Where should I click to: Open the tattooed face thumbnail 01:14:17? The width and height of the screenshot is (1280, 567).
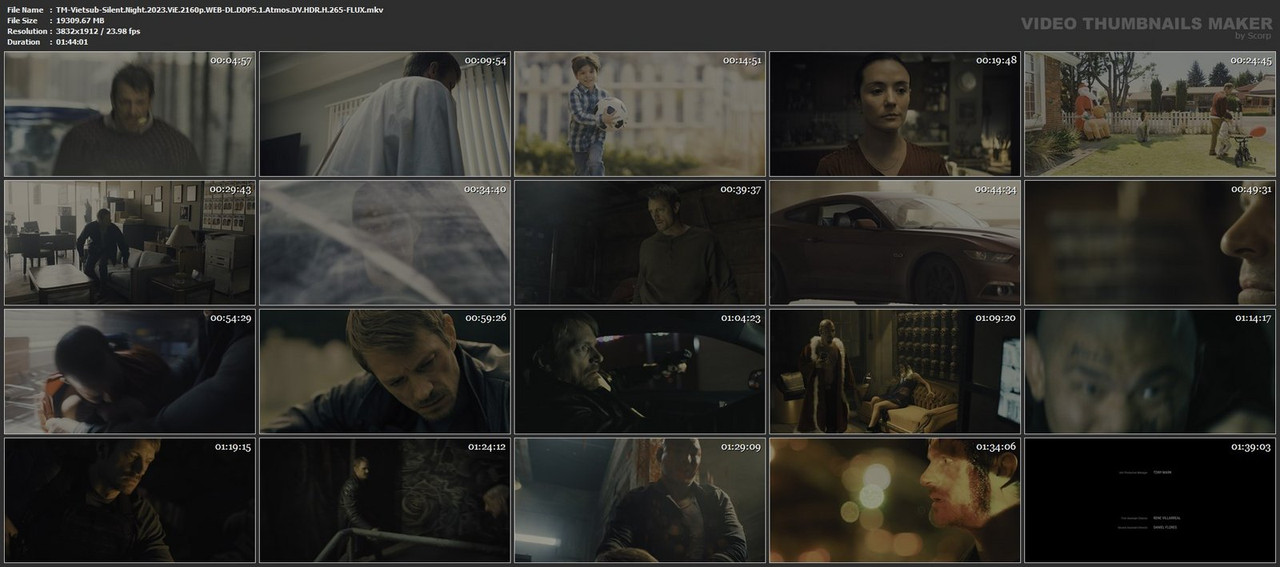click(1150, 371)
